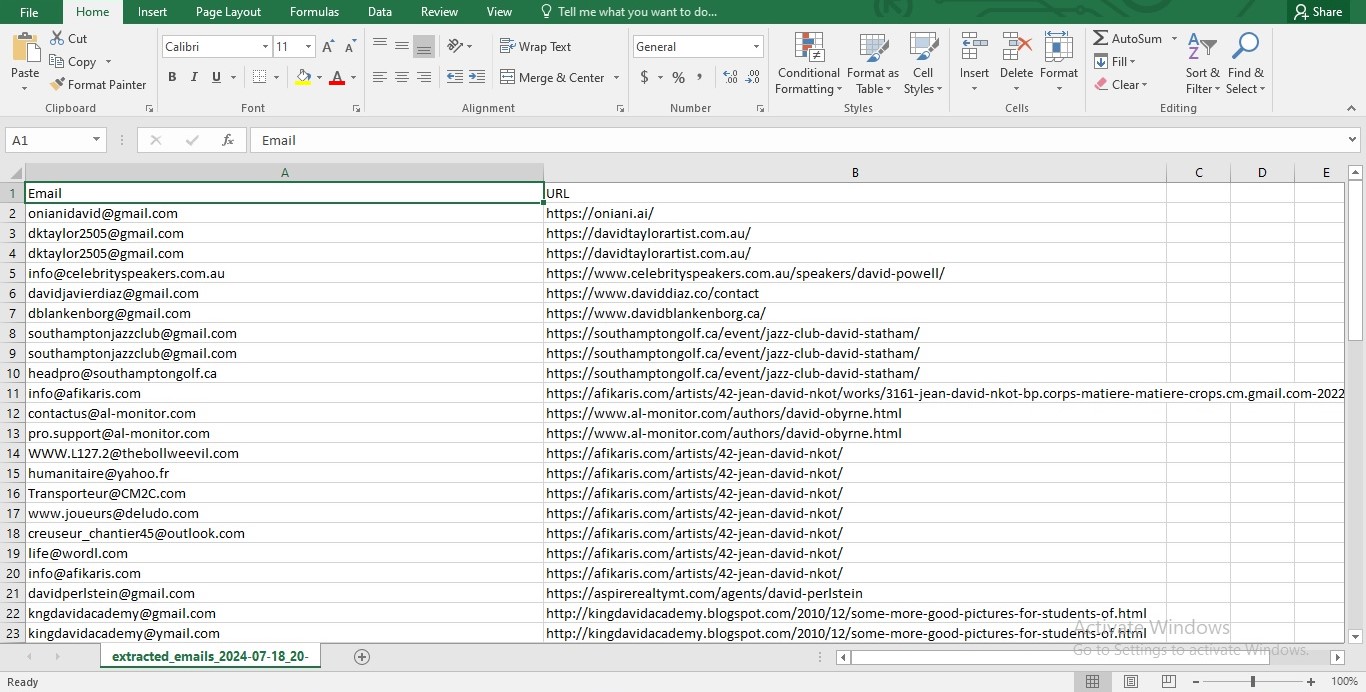The height and width of the screenshot is (692, 1366).
Task: Click the Orientation text angle icon
Action: [455, 46]
